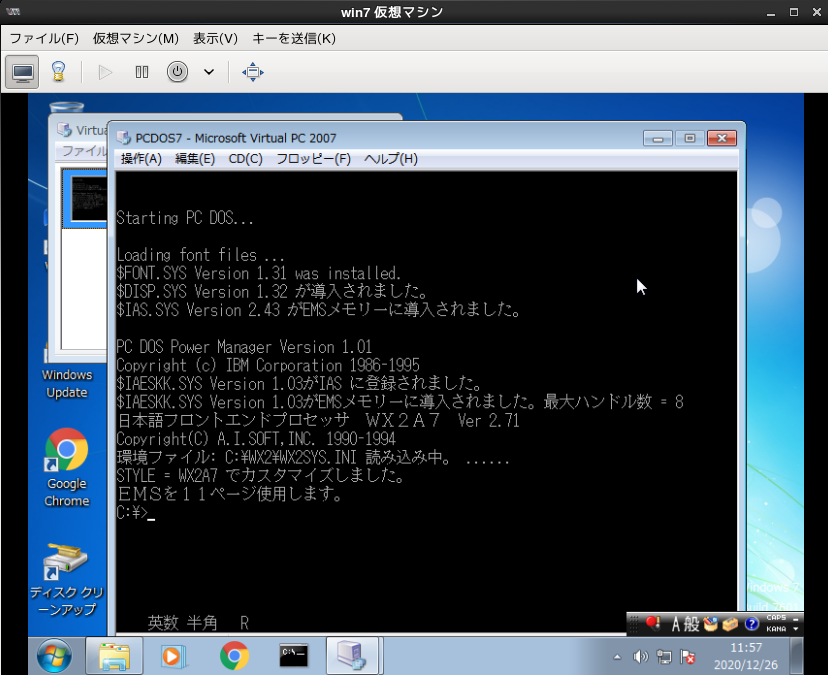Start the virtual machine with the play button
828x675 pixels.
coord(105,72)
